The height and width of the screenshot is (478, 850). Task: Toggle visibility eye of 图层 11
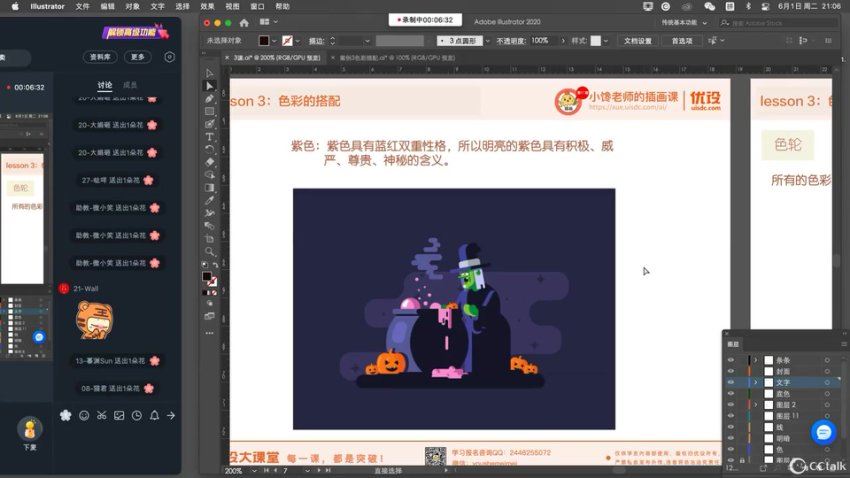[731, 416]
